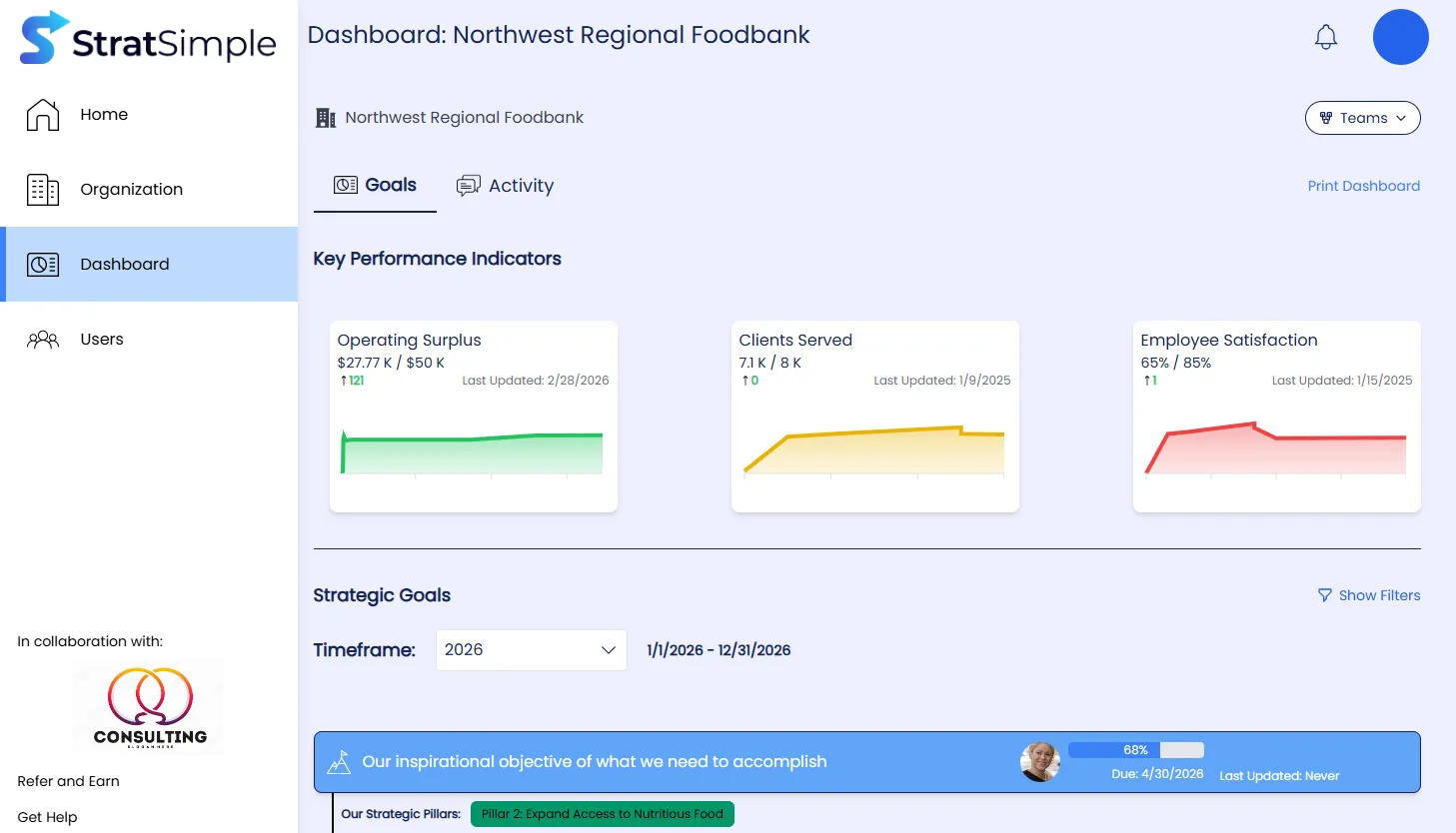Click the Consulting partner logo

(x=150, y=707)
